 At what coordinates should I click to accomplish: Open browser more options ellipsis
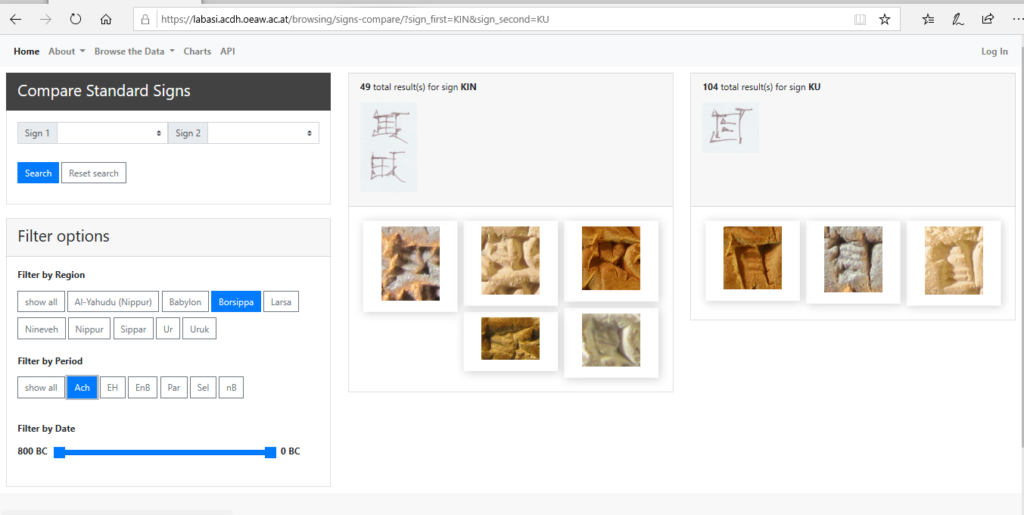coord(1017,19)
